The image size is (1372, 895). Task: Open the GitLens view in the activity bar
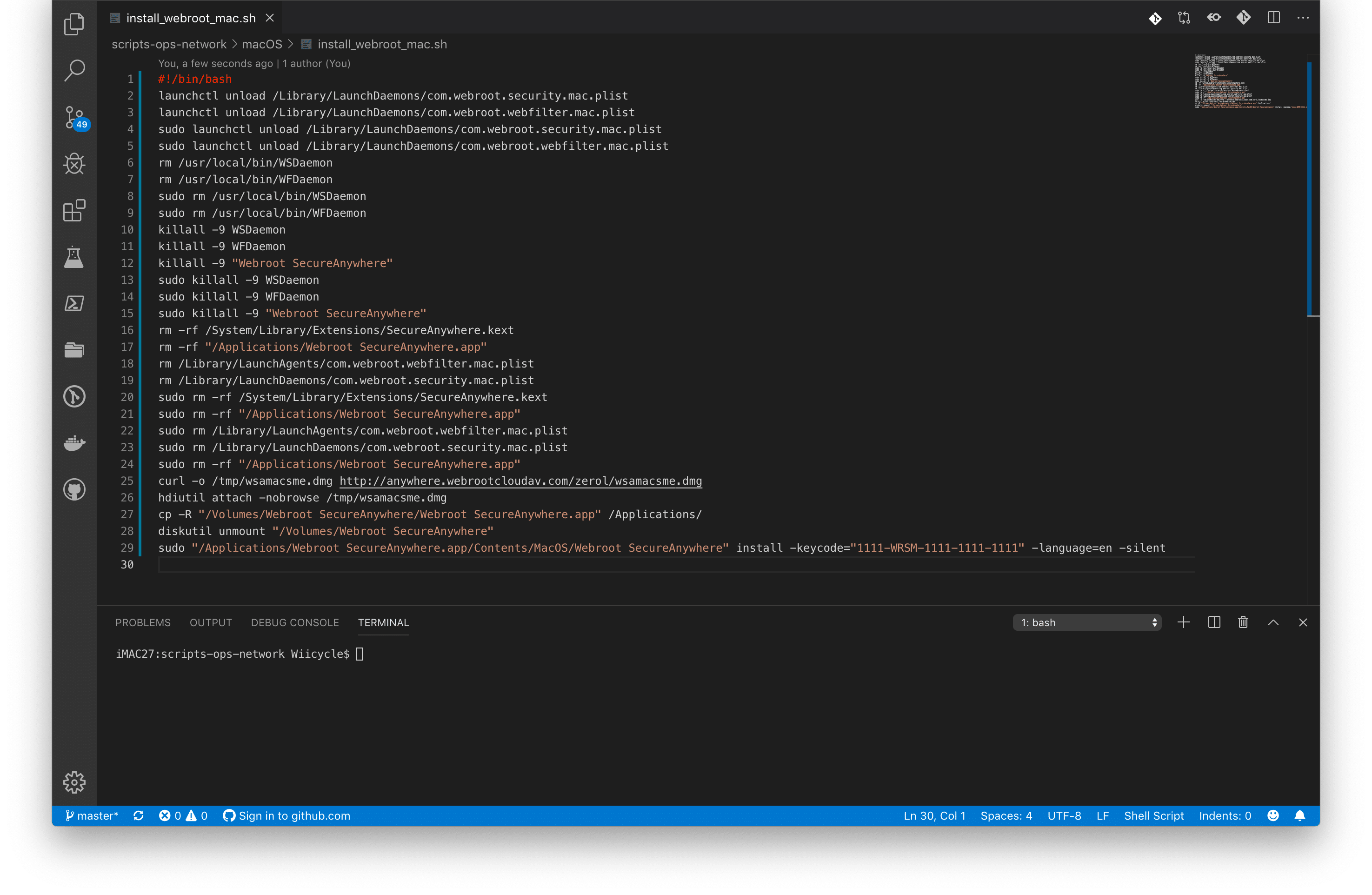point(74,397)
